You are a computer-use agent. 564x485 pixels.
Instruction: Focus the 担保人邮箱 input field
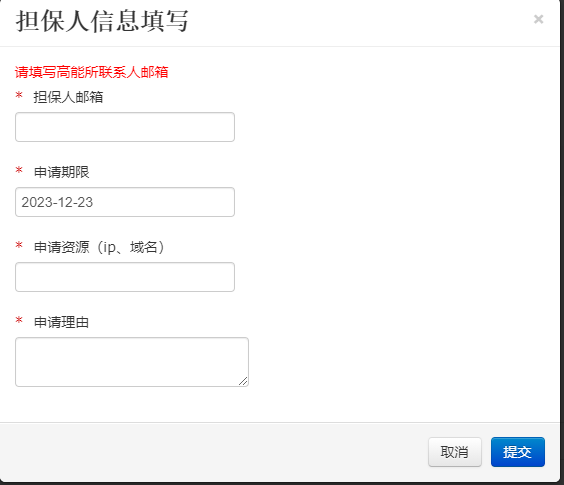tap(125, 127)
